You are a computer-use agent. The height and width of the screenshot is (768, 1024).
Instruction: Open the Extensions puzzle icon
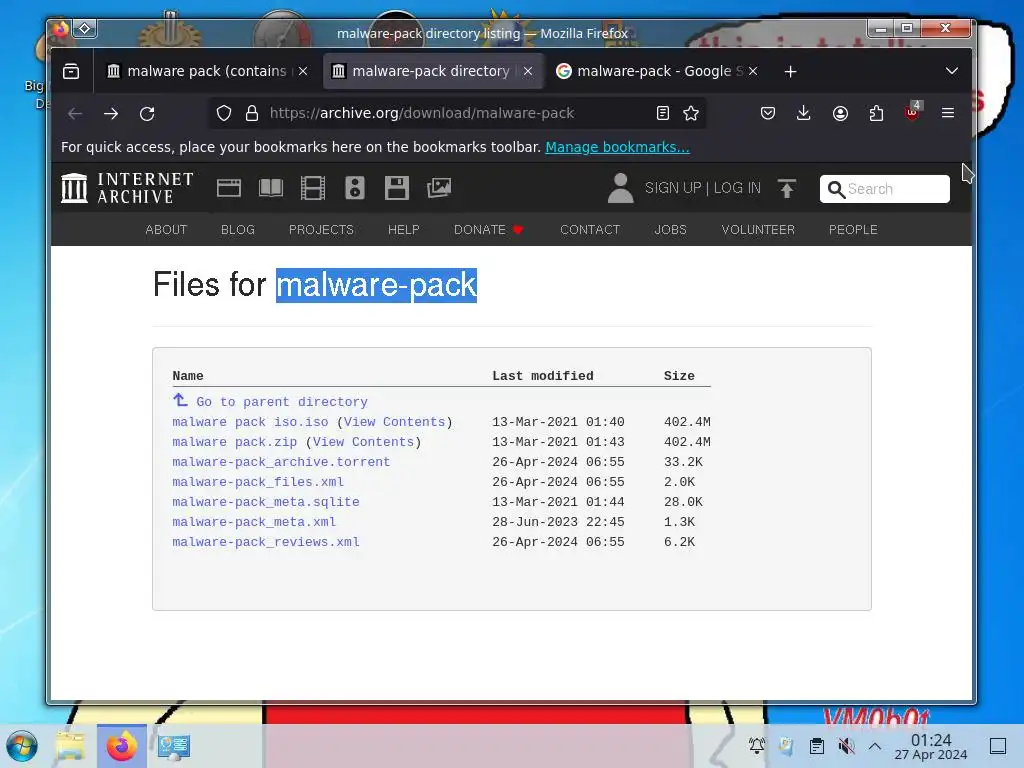pyautogui.click(x=876, y=113)
